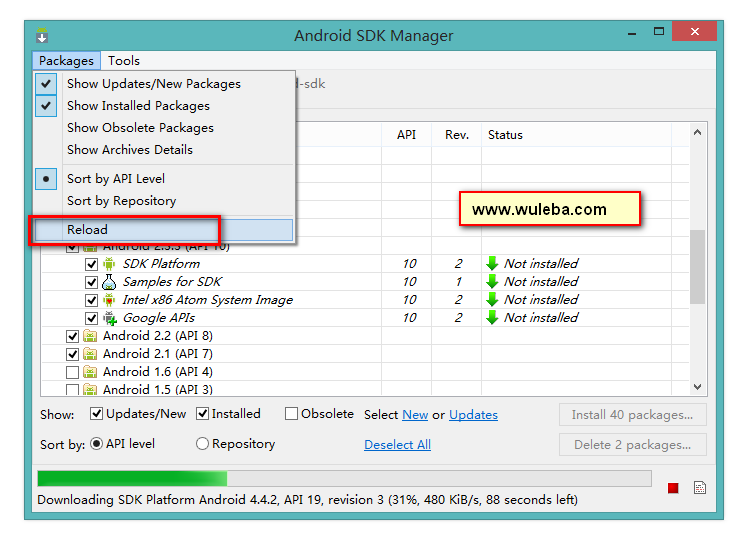
Task: Choose Show Obsolete Packages menu item
Action: (x=163, y=128)
